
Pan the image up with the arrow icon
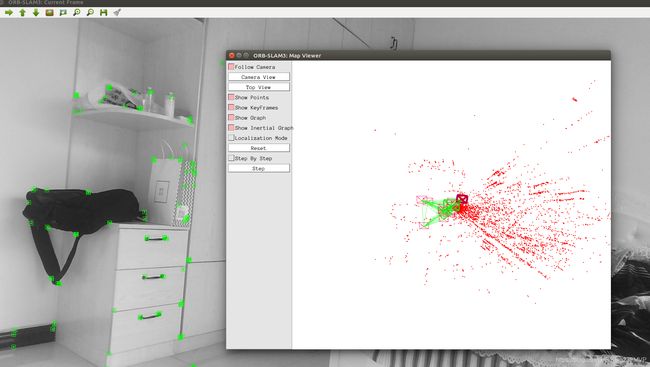point(22,13)
